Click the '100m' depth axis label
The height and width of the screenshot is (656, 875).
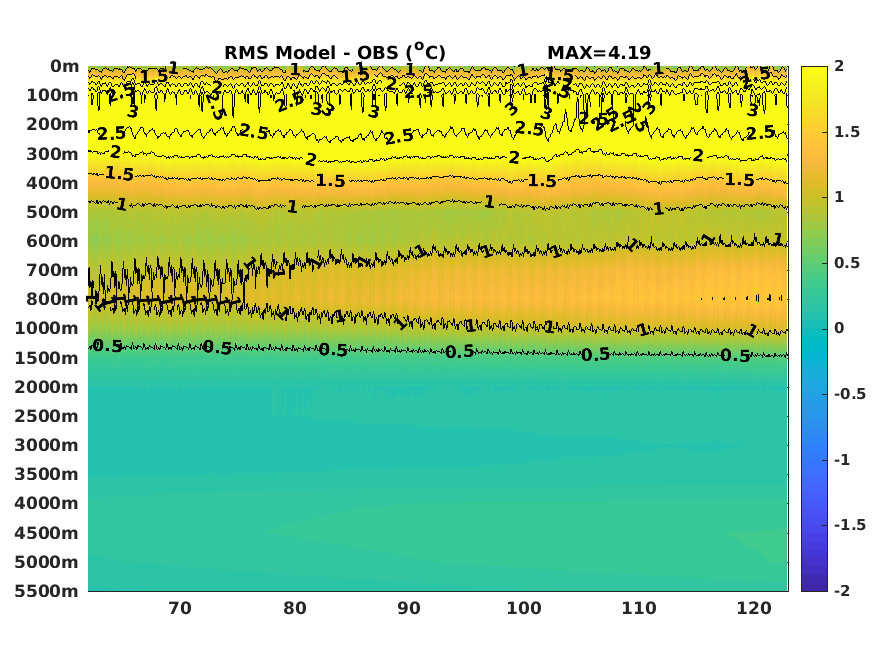(52, 95)
